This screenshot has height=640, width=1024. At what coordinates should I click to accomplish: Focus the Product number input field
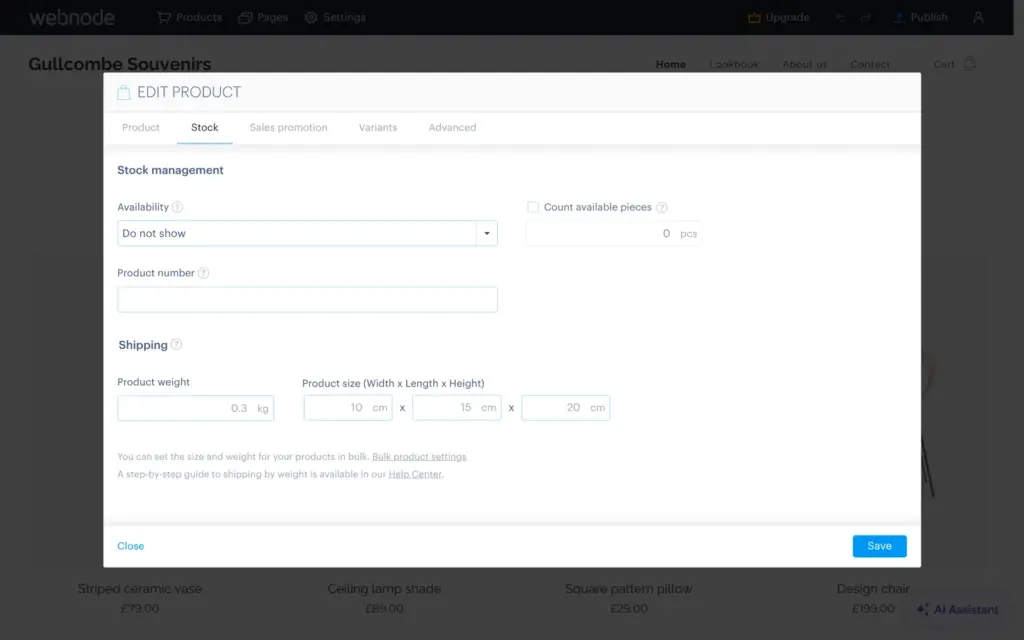coord(308,300)
